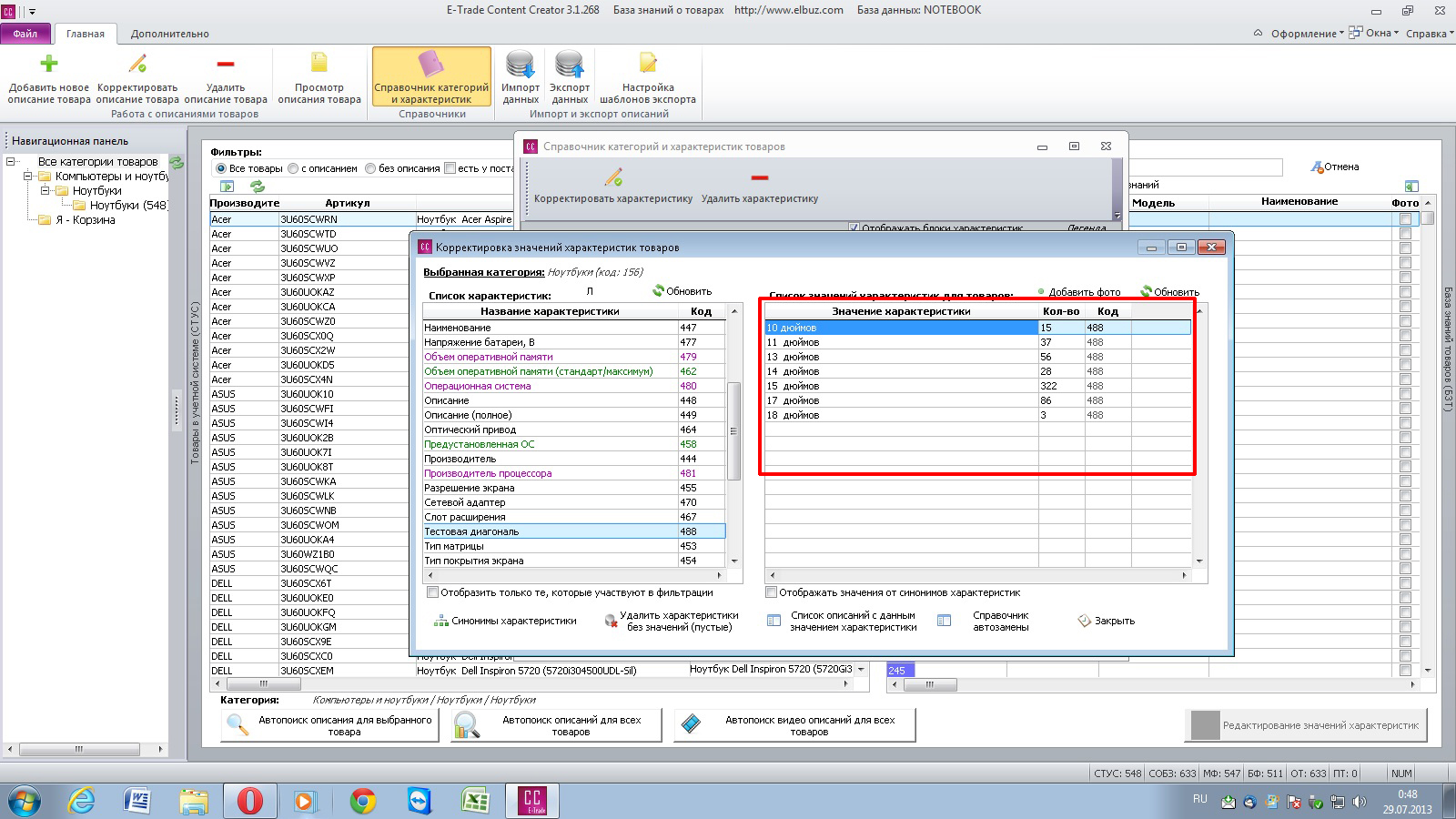Click Добавить фото
1456x819 pixels.
click(x=1079, y=292)
